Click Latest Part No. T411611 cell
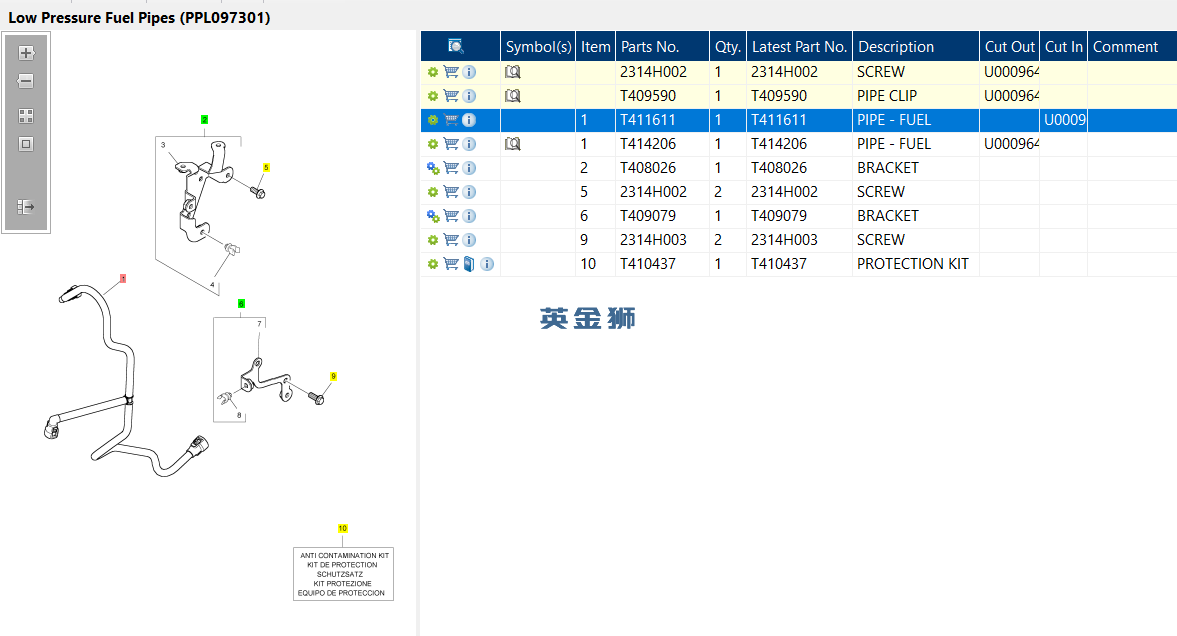Screen dimensions: 1177x636 tap(799, 120)
